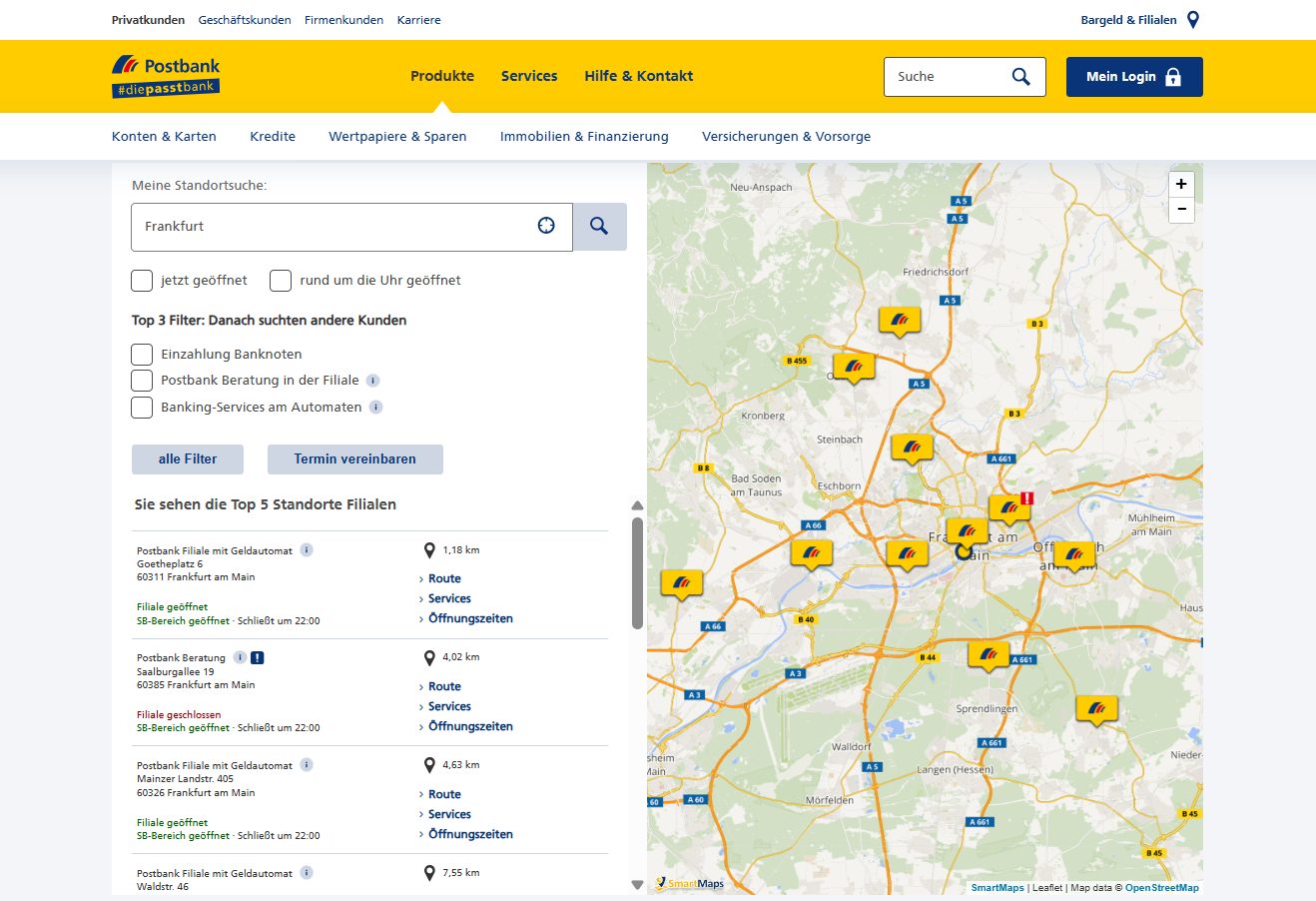
Task: Open info icon for the Mainzer Landstr. 405 branch
Action: [x=307, y=765]
